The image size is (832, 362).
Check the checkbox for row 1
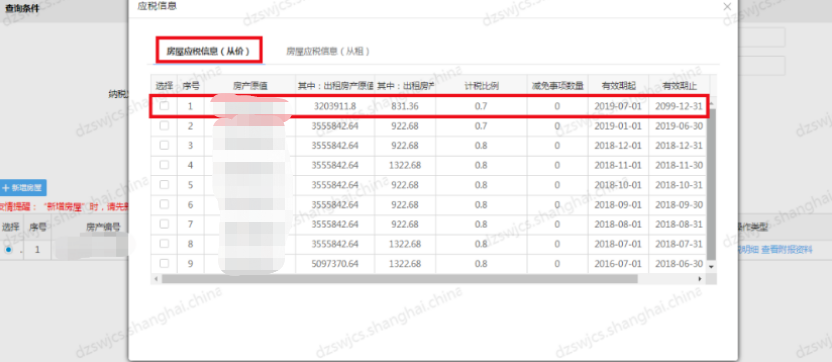(164, 106)
